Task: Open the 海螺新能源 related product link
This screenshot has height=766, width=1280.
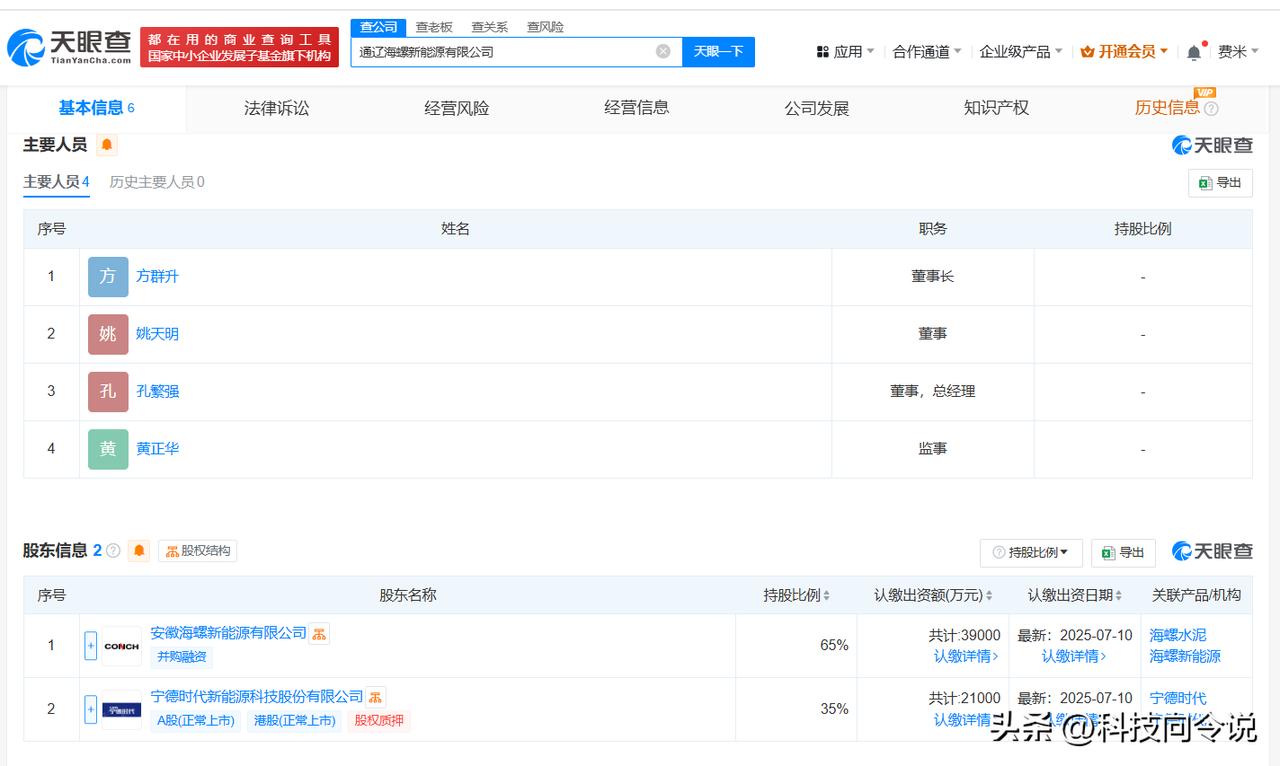Action: (x=1185, y=656)
